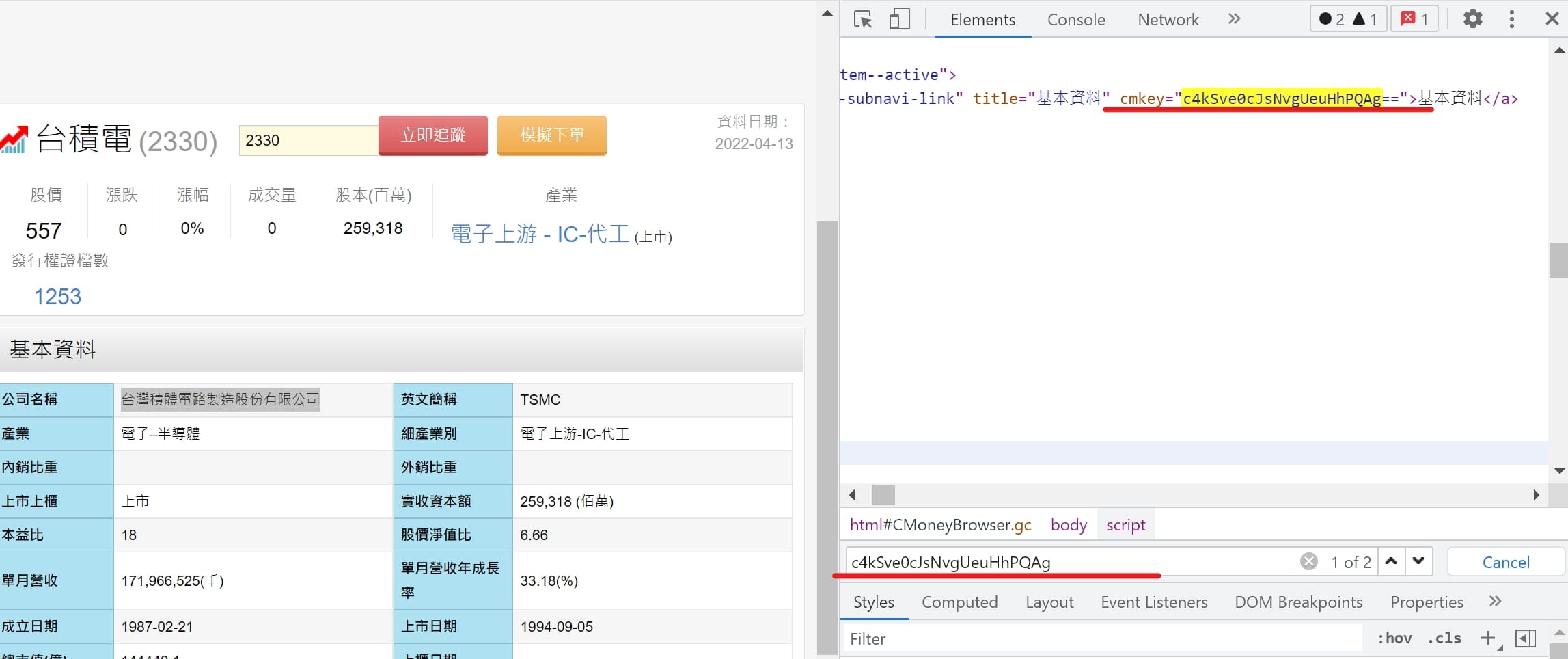Toggle the .cls class editor

(1444, 638)
